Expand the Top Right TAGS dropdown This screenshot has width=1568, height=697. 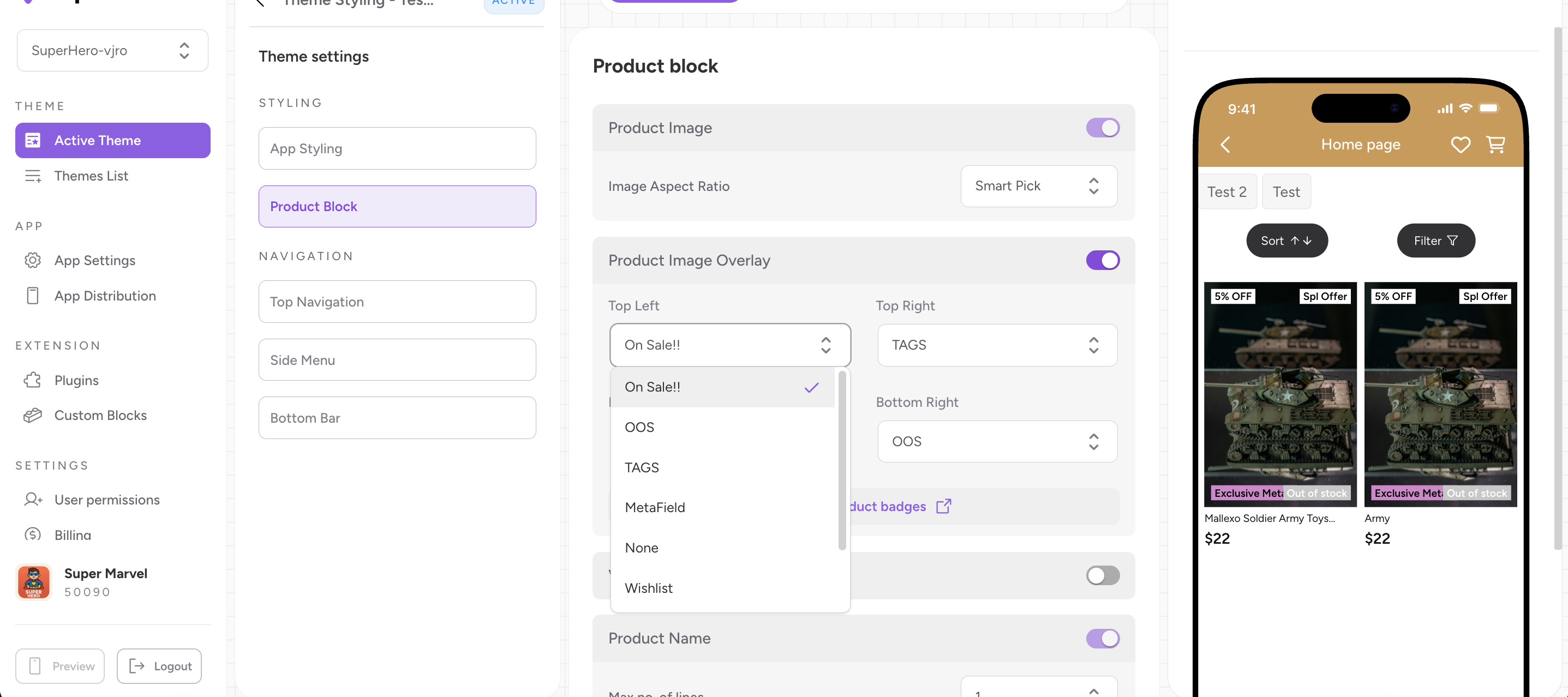tap(997, 345)
